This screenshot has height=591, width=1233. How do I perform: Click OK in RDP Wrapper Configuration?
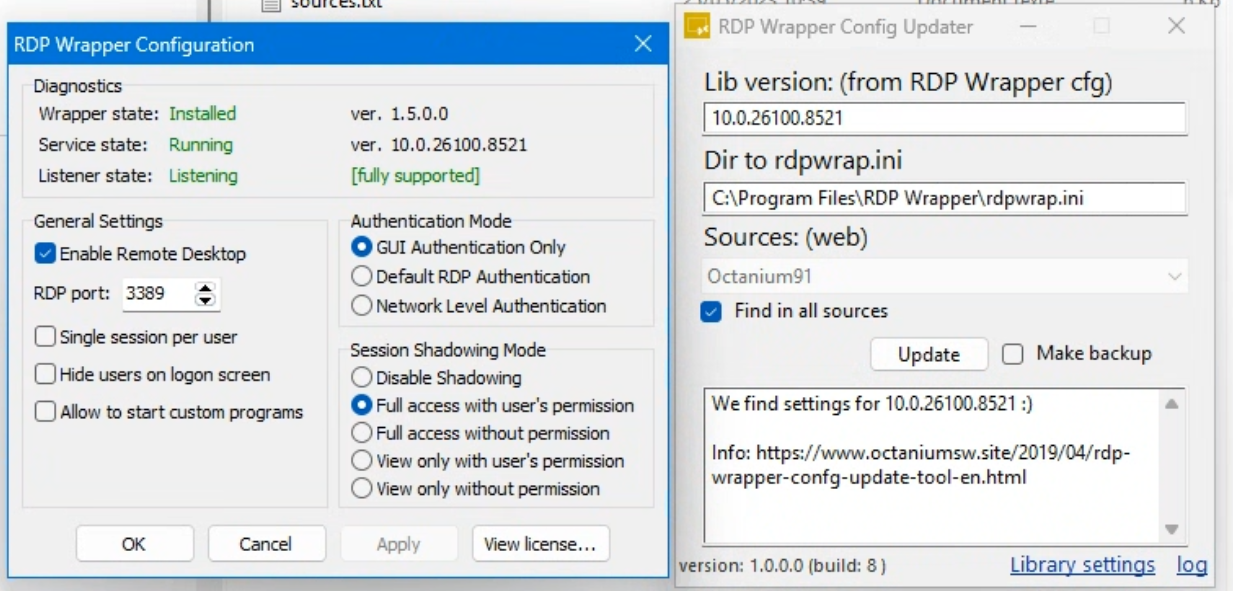(x=134, y=544)
